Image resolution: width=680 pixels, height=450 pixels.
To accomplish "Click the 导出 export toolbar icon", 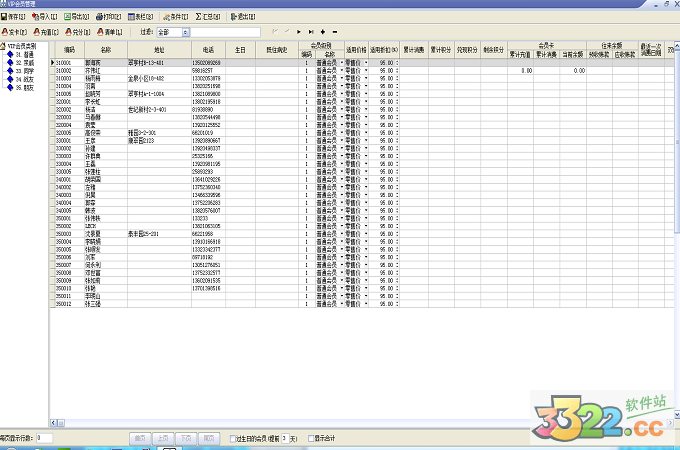I will [67, 17].
